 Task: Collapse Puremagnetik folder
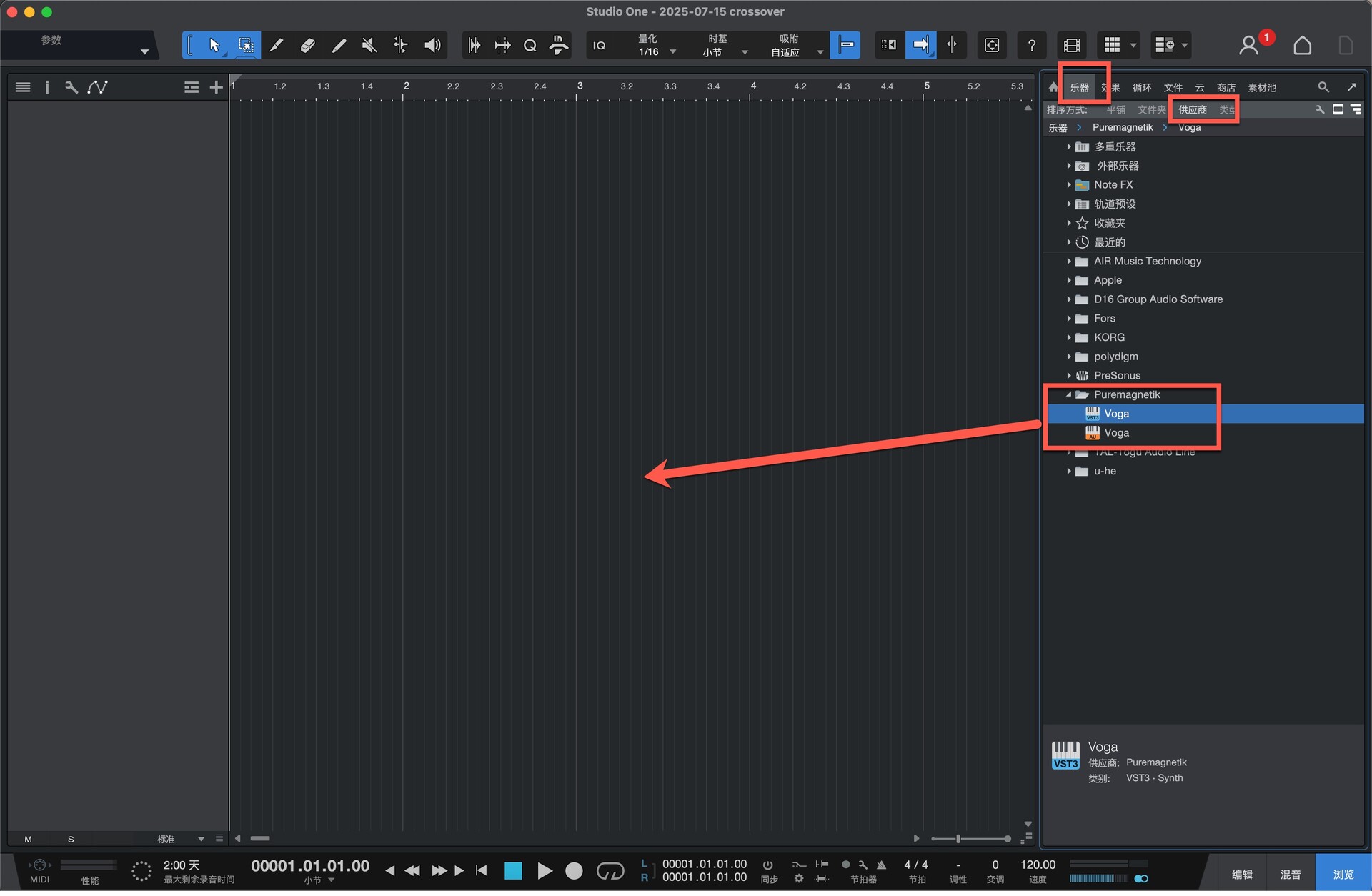pos(1068,395)
